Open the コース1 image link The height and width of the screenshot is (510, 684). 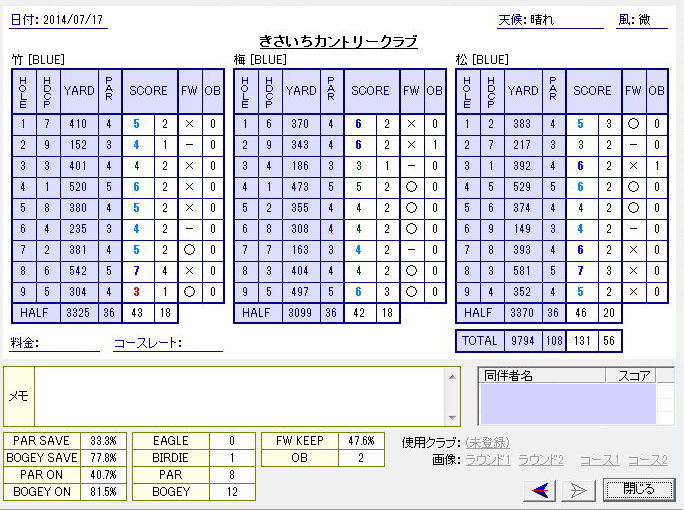(600, 460)
